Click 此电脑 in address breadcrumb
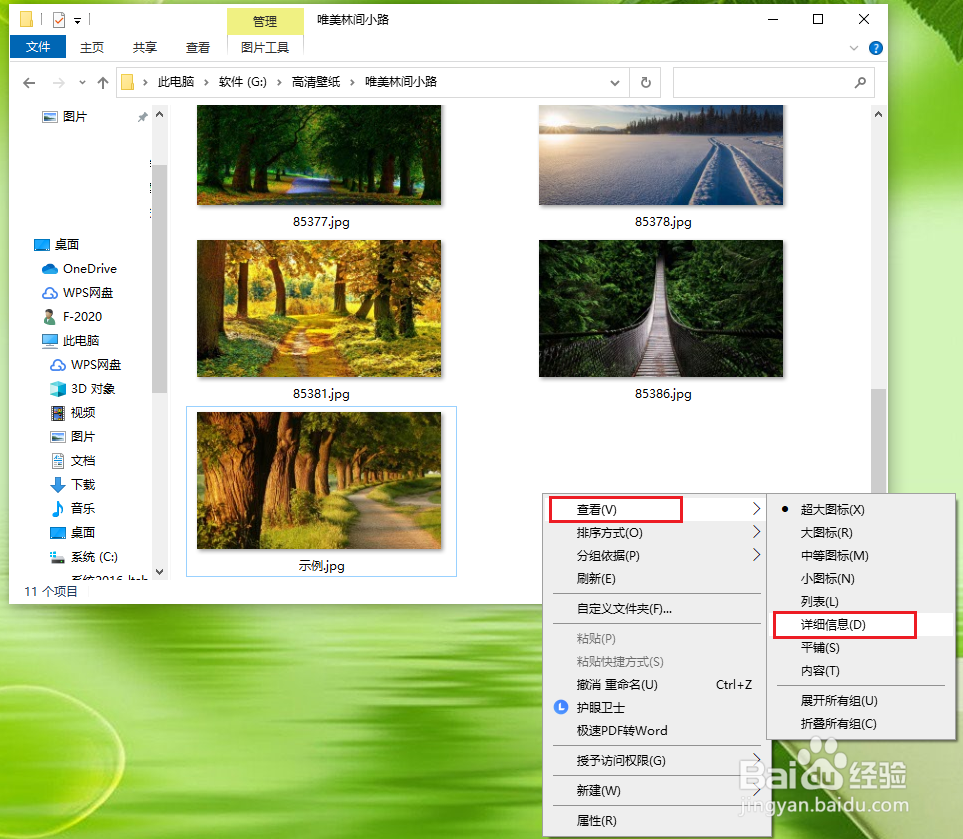963x839 pixels. [x=176, y=82]
